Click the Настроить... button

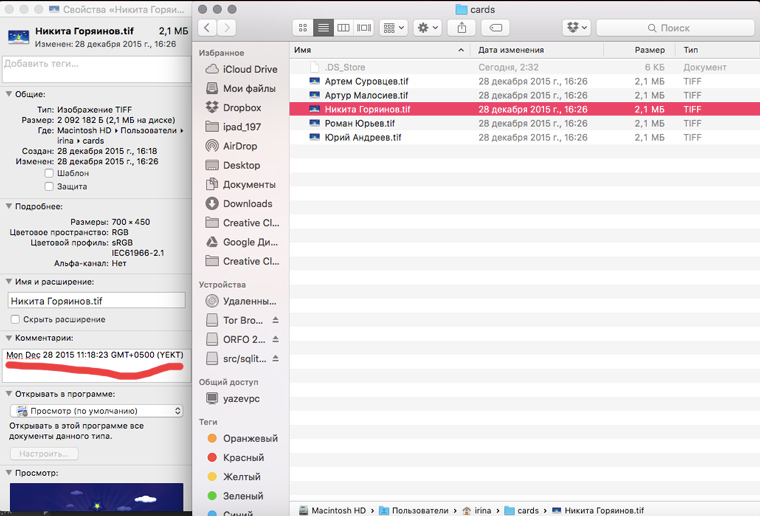[44, 454]
